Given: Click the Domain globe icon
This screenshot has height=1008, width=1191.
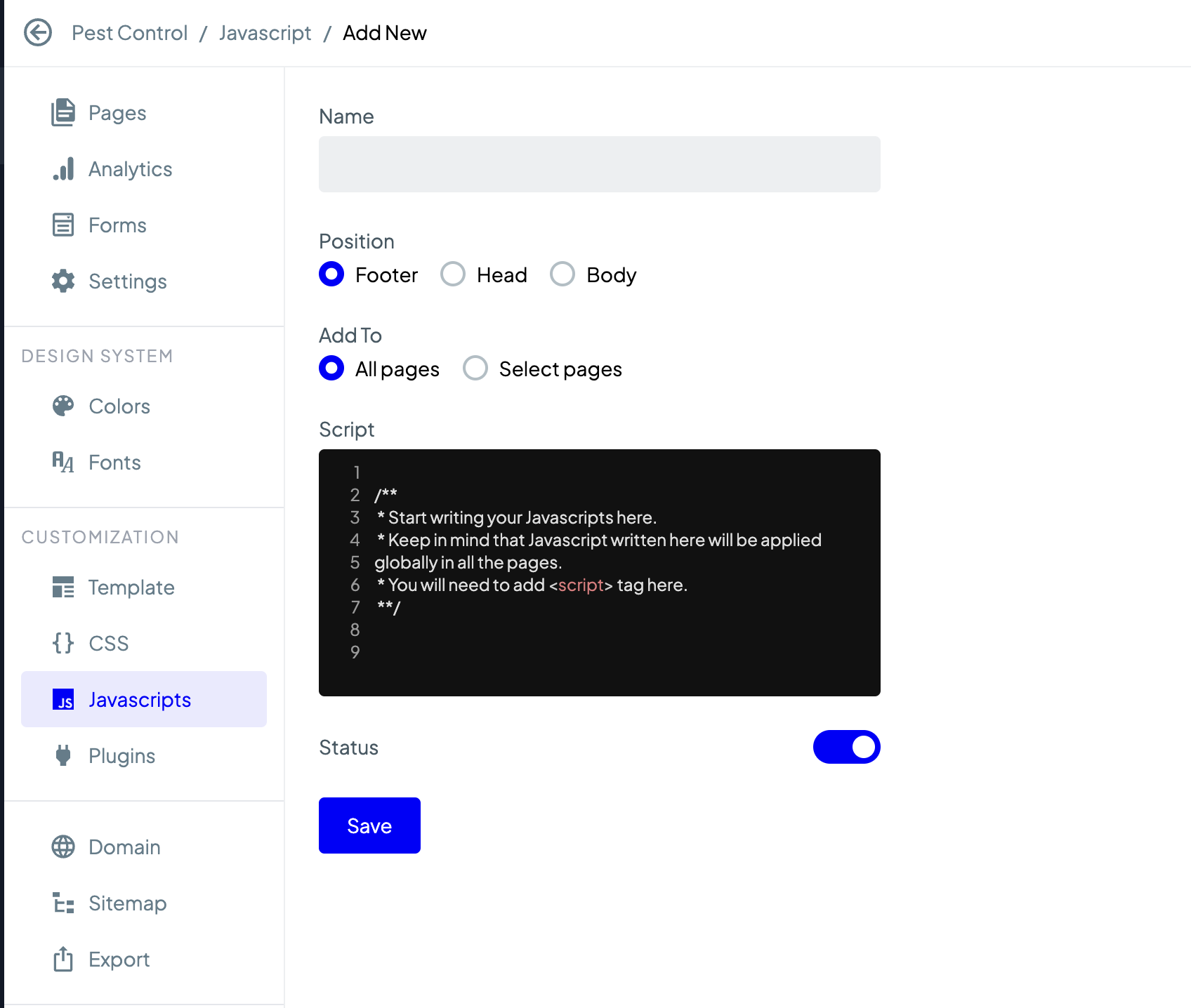Looking at the screenshot, I should coord(63,847).
